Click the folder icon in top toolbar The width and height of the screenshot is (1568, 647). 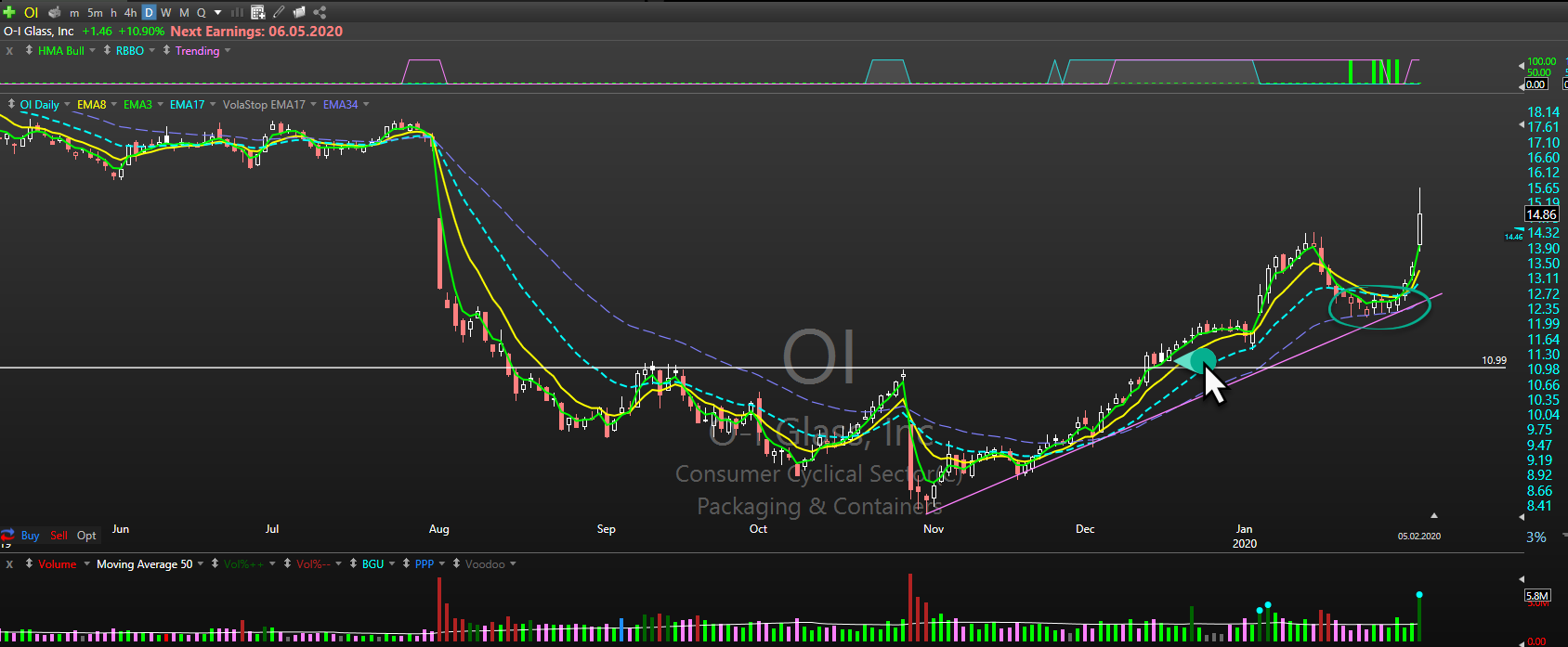[x=299, y=12]
